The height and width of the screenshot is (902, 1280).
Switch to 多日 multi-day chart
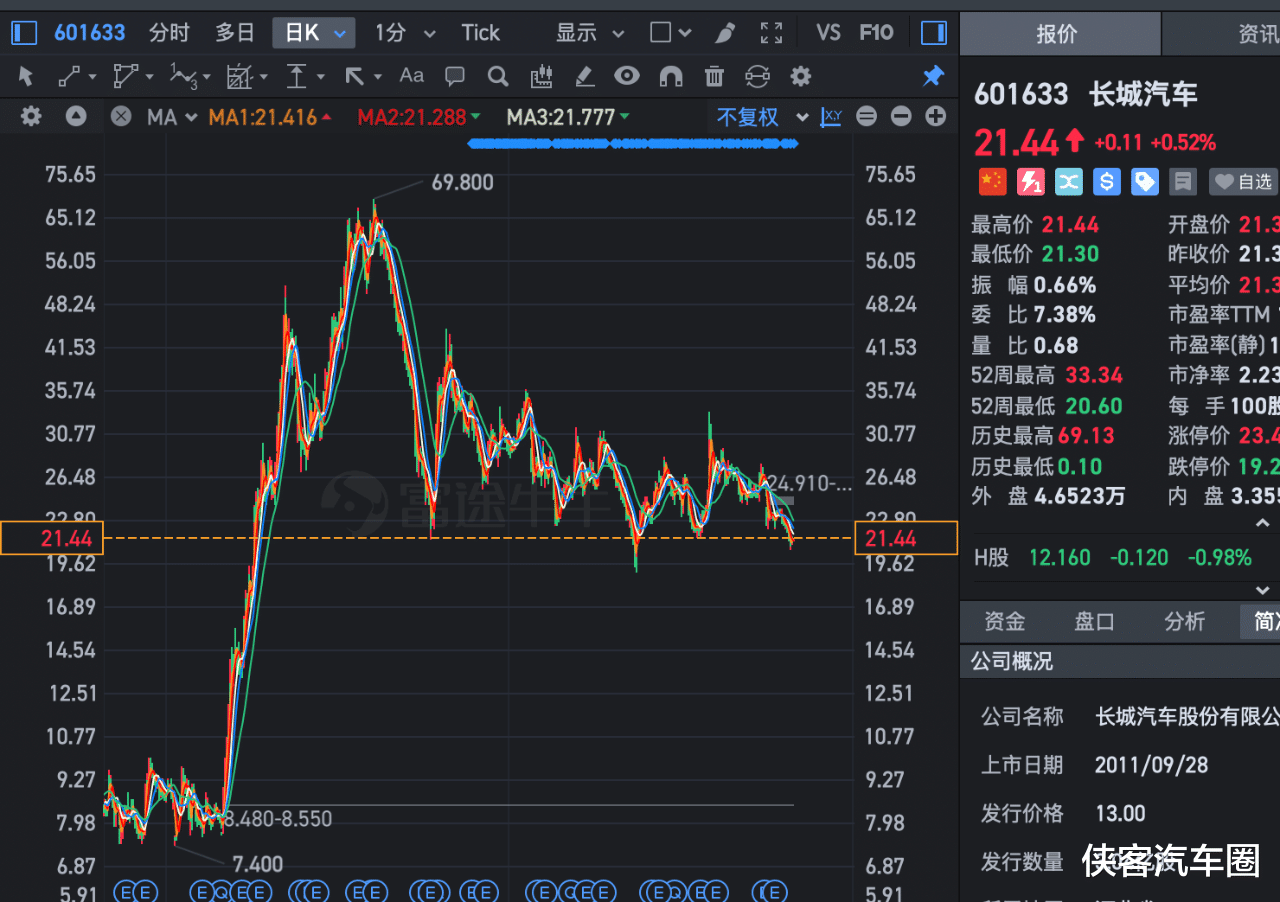pyautogui.click(x=235, y=33)
